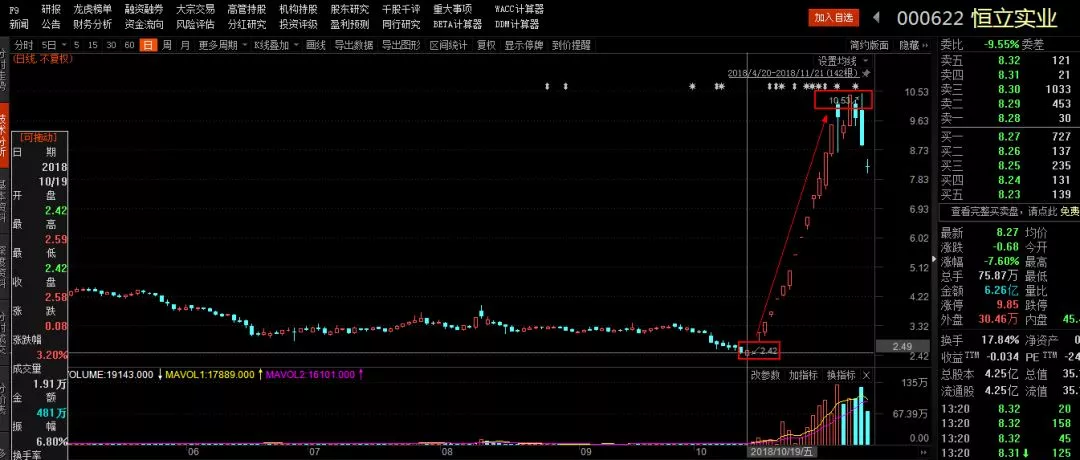Image resolution: width=1080 pixels, height=460 pixels.
Task: Click 改参数 on the volume panel
Action: 765,375
